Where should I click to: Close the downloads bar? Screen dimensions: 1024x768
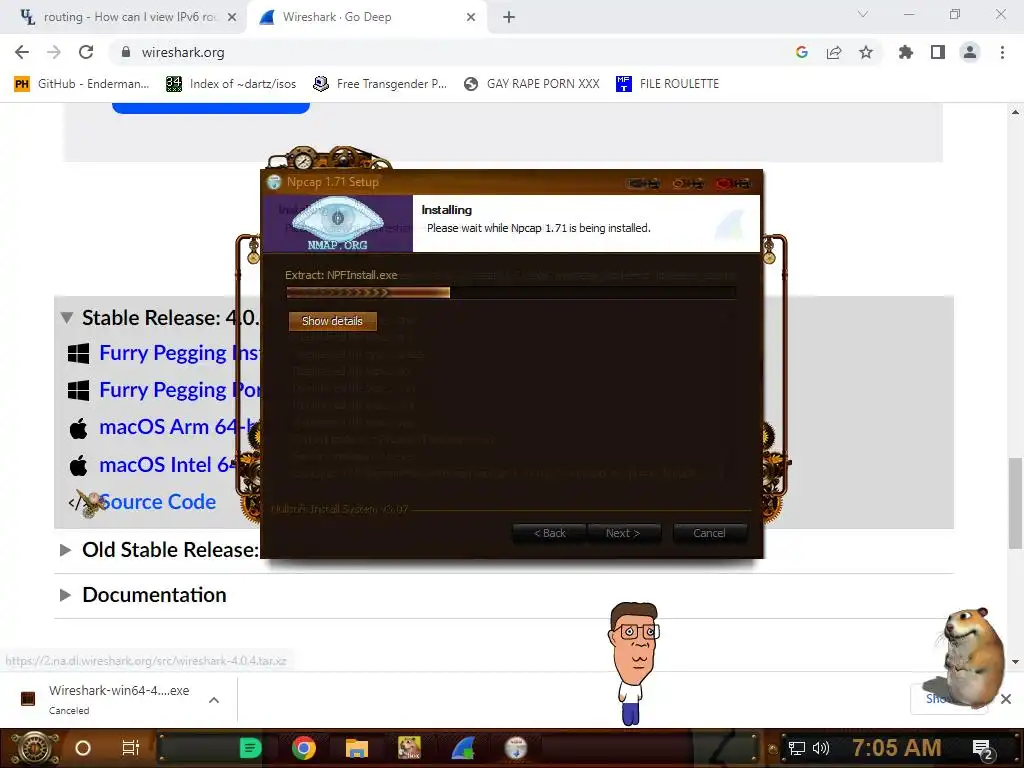click(x=1006, y=699)
